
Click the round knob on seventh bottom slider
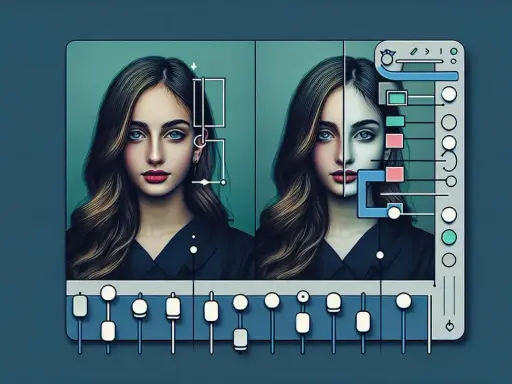(x=272, y=300)
